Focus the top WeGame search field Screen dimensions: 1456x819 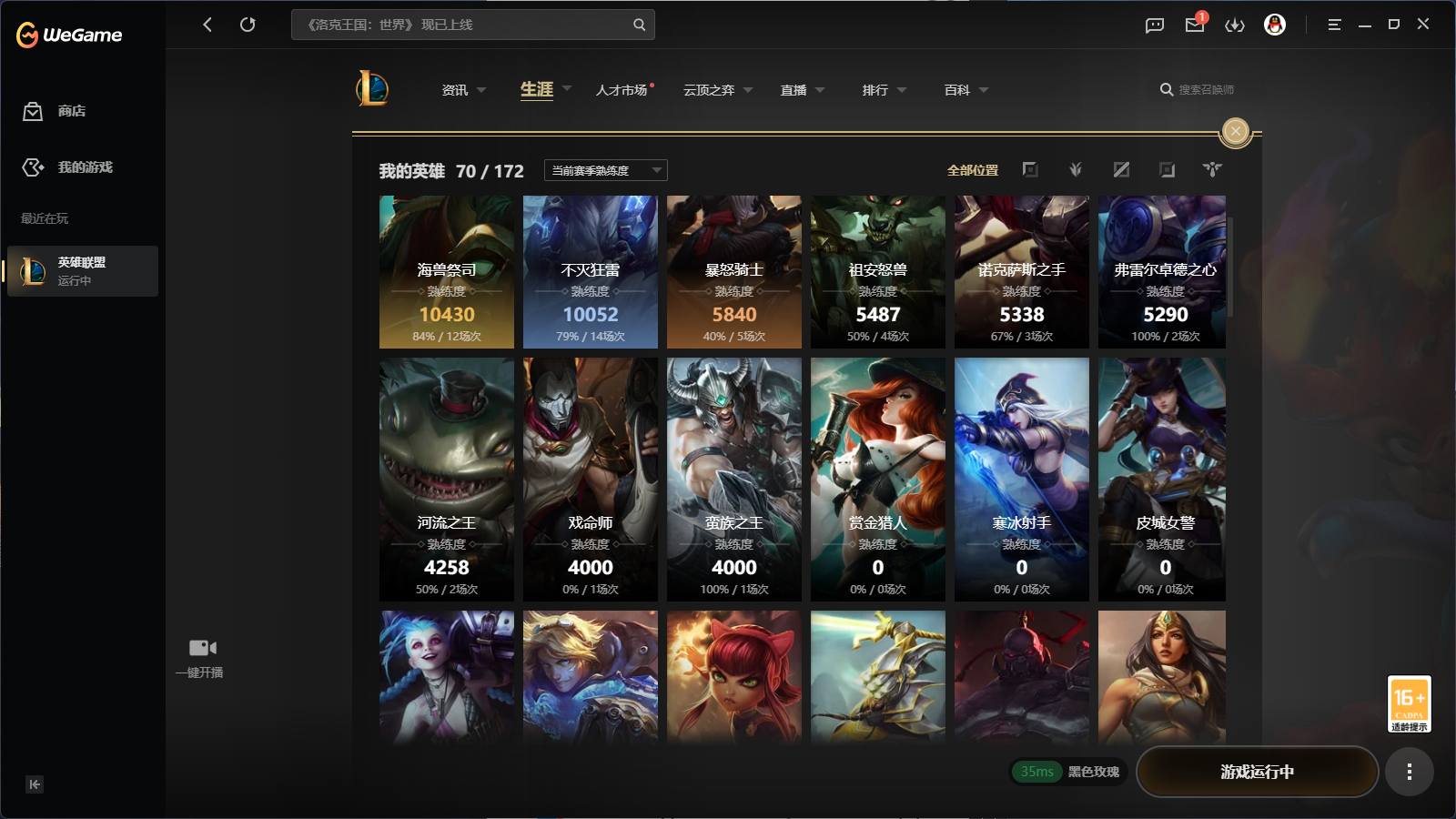tap(472, 25)
